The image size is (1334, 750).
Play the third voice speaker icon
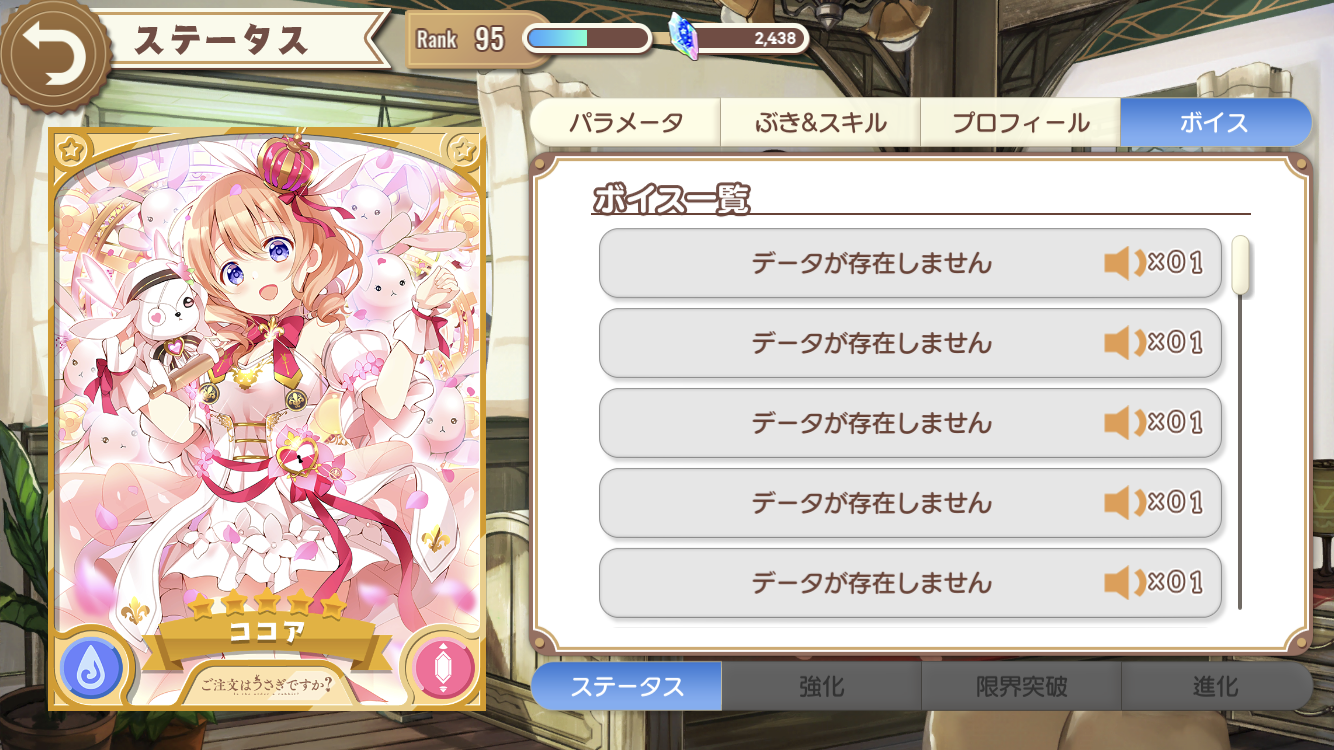click(x=1124, y=424)
